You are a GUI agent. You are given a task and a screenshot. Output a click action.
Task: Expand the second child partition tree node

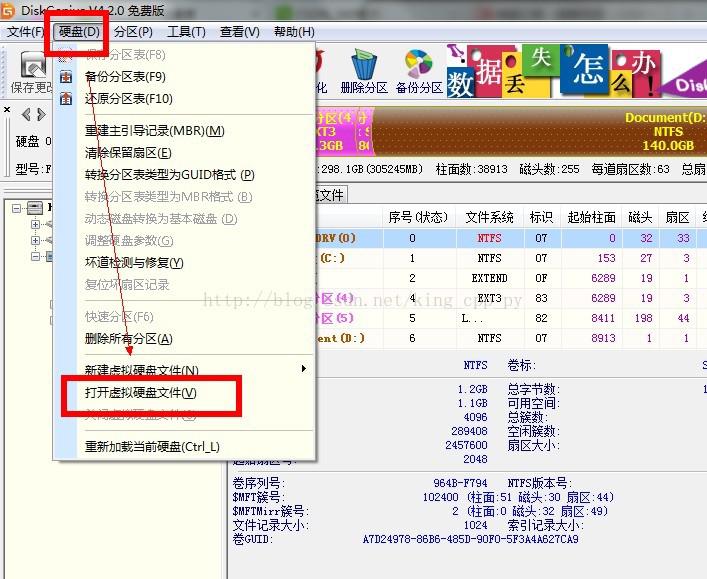(35, 240)
